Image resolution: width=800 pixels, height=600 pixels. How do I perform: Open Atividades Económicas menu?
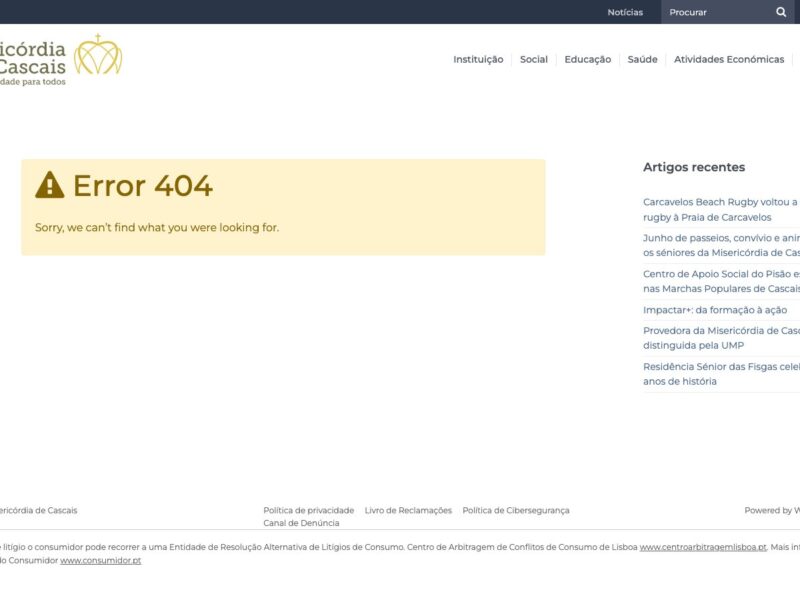(729, 59)
